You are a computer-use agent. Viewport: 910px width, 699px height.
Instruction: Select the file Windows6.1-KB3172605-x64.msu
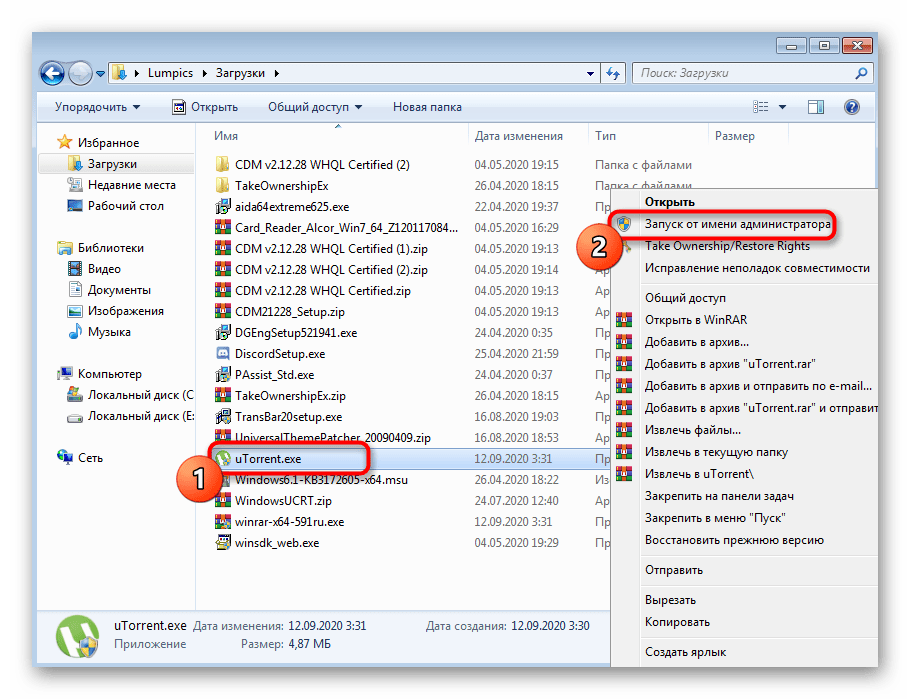click(x=321, y=480)
